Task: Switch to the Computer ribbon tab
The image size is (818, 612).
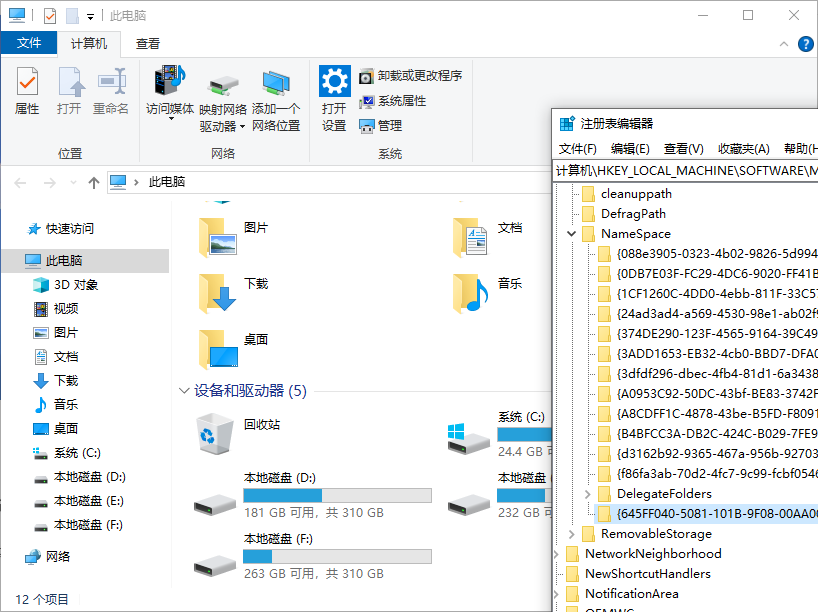Action: [x=89, y=44]
